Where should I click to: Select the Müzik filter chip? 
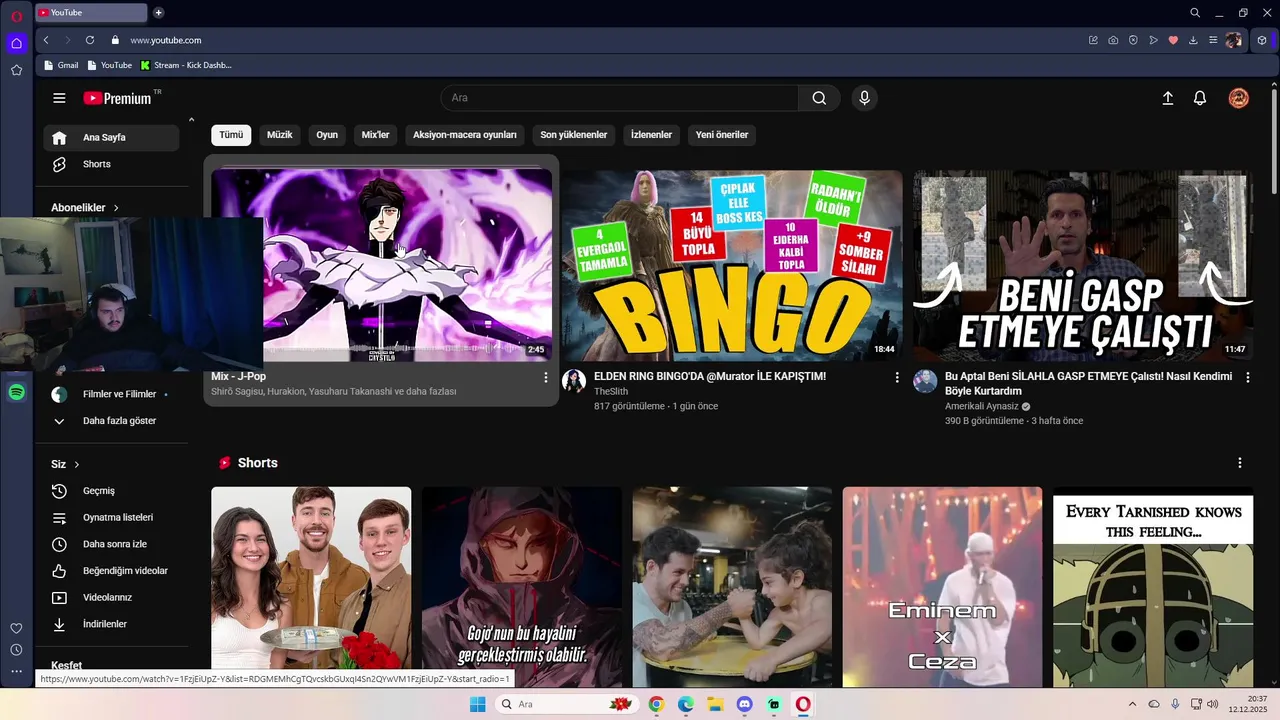pos(280,135)
